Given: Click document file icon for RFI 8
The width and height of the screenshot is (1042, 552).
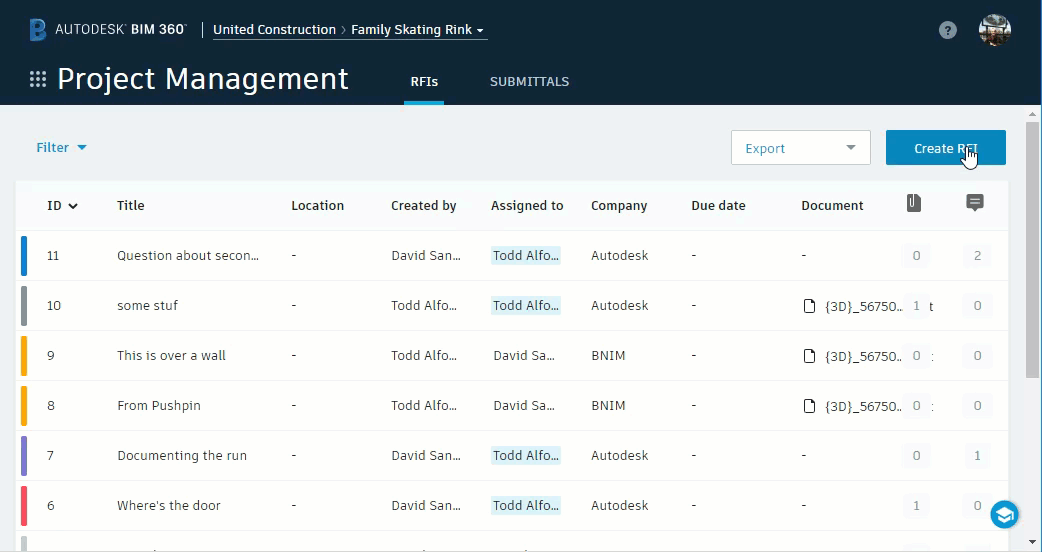Looking at the screenshot, I should pos(811,406).
